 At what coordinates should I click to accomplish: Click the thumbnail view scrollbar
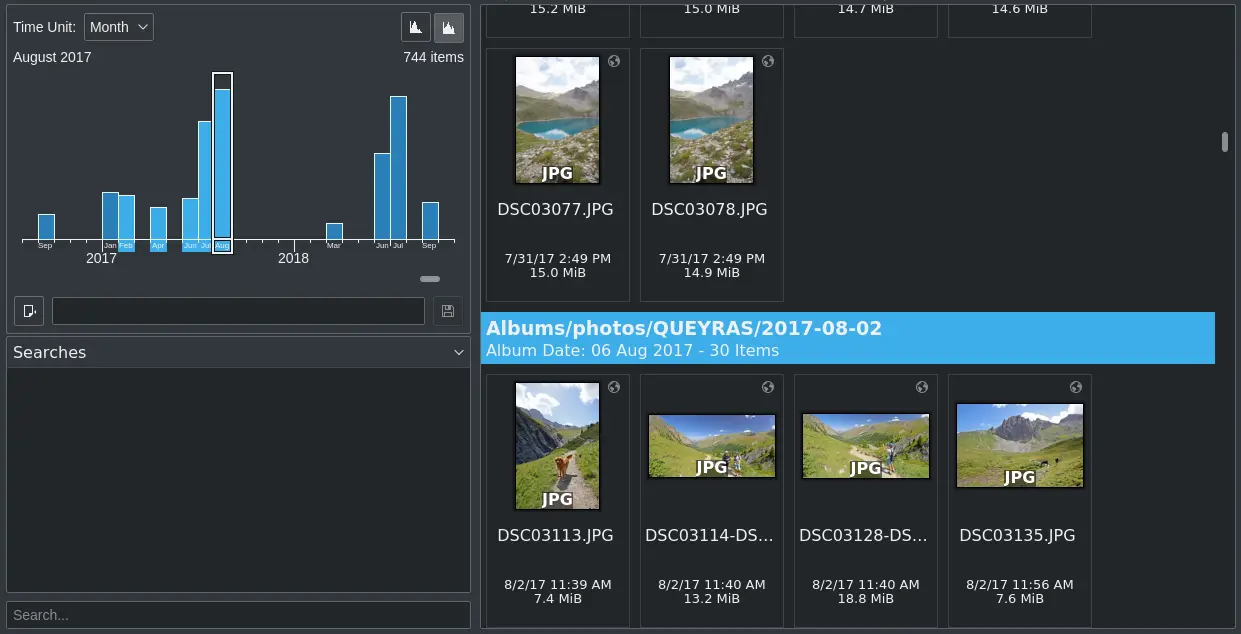(x=1224, y=143)
